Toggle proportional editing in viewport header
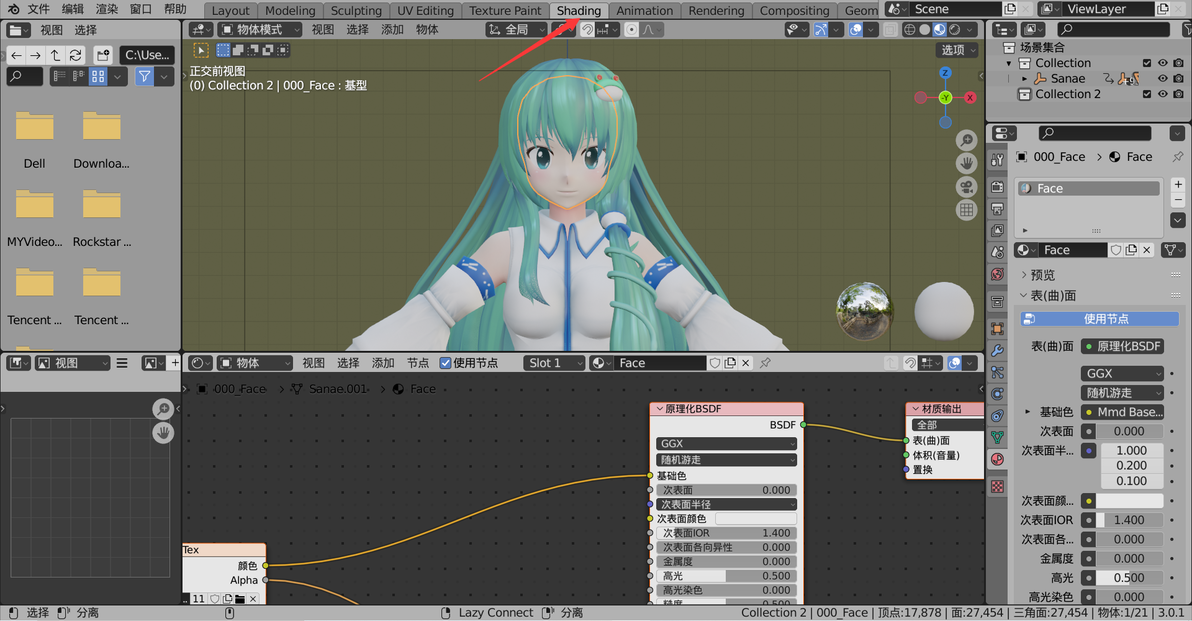The height and width of the screenshot is (621, 1192). click(631, 30)
